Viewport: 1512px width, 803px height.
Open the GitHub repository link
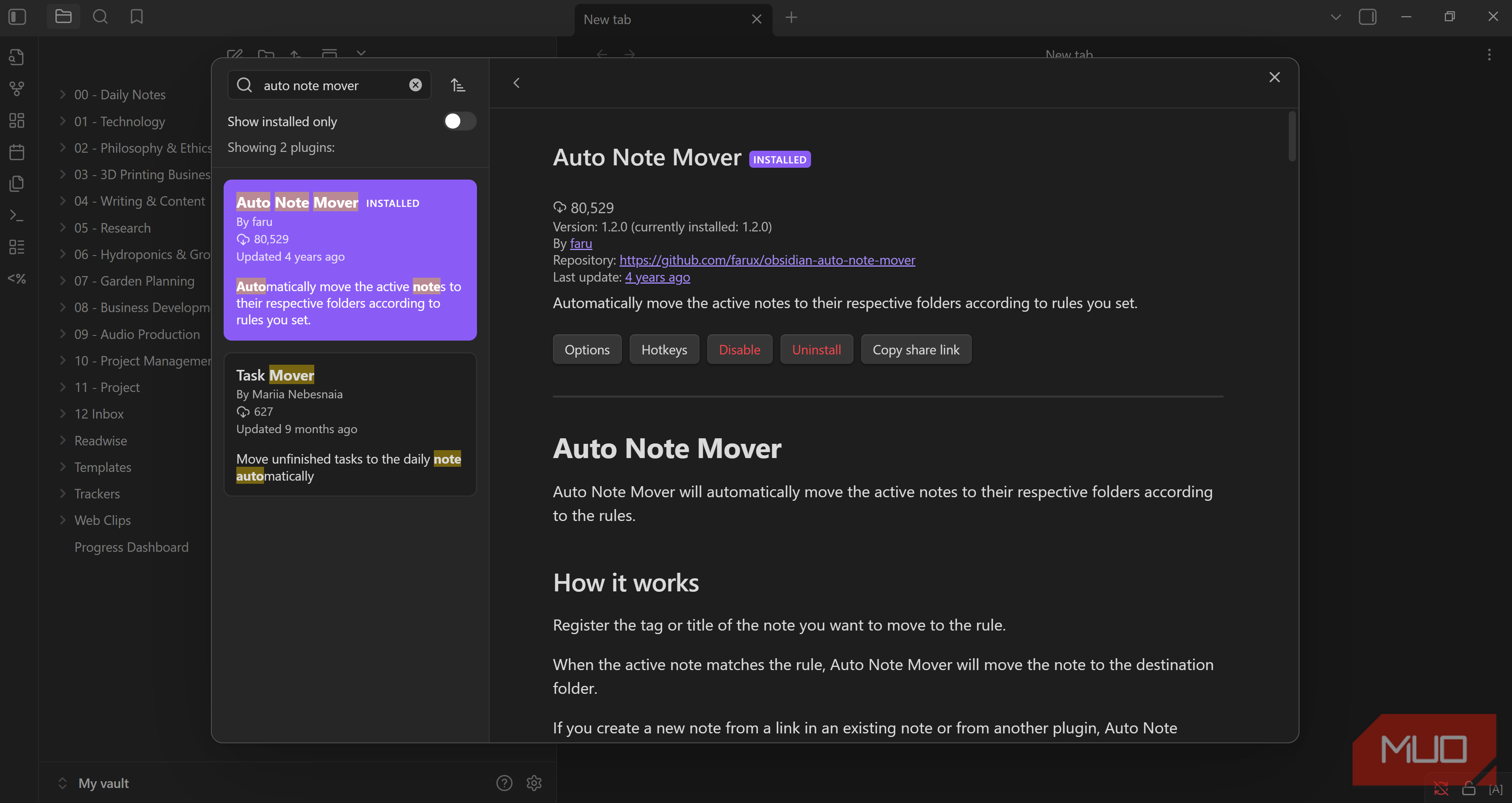pos(767,260)
